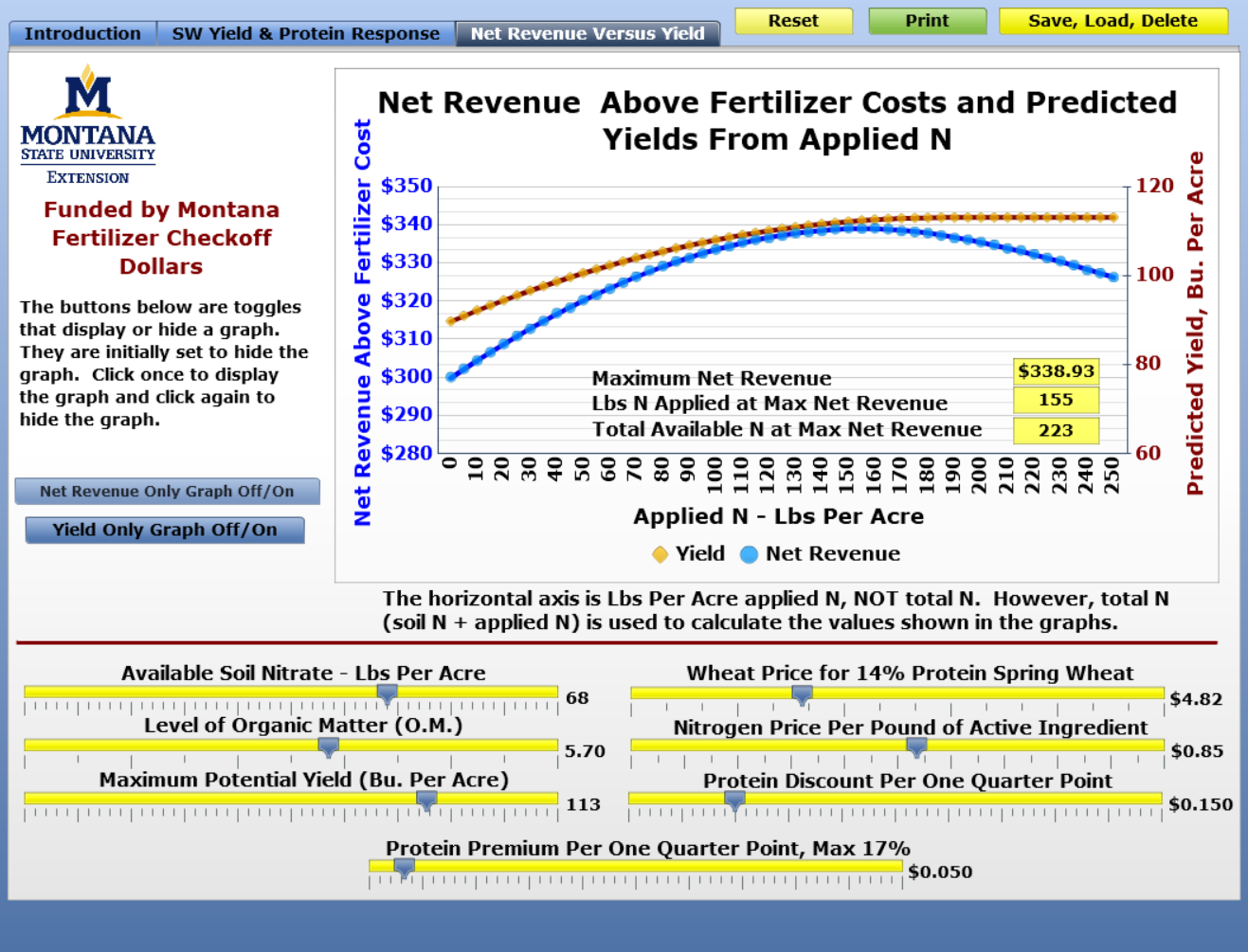Click the Available Soil Nitrate slider handle
This screenshot has height=952, width=1248.
click(387, 694)
